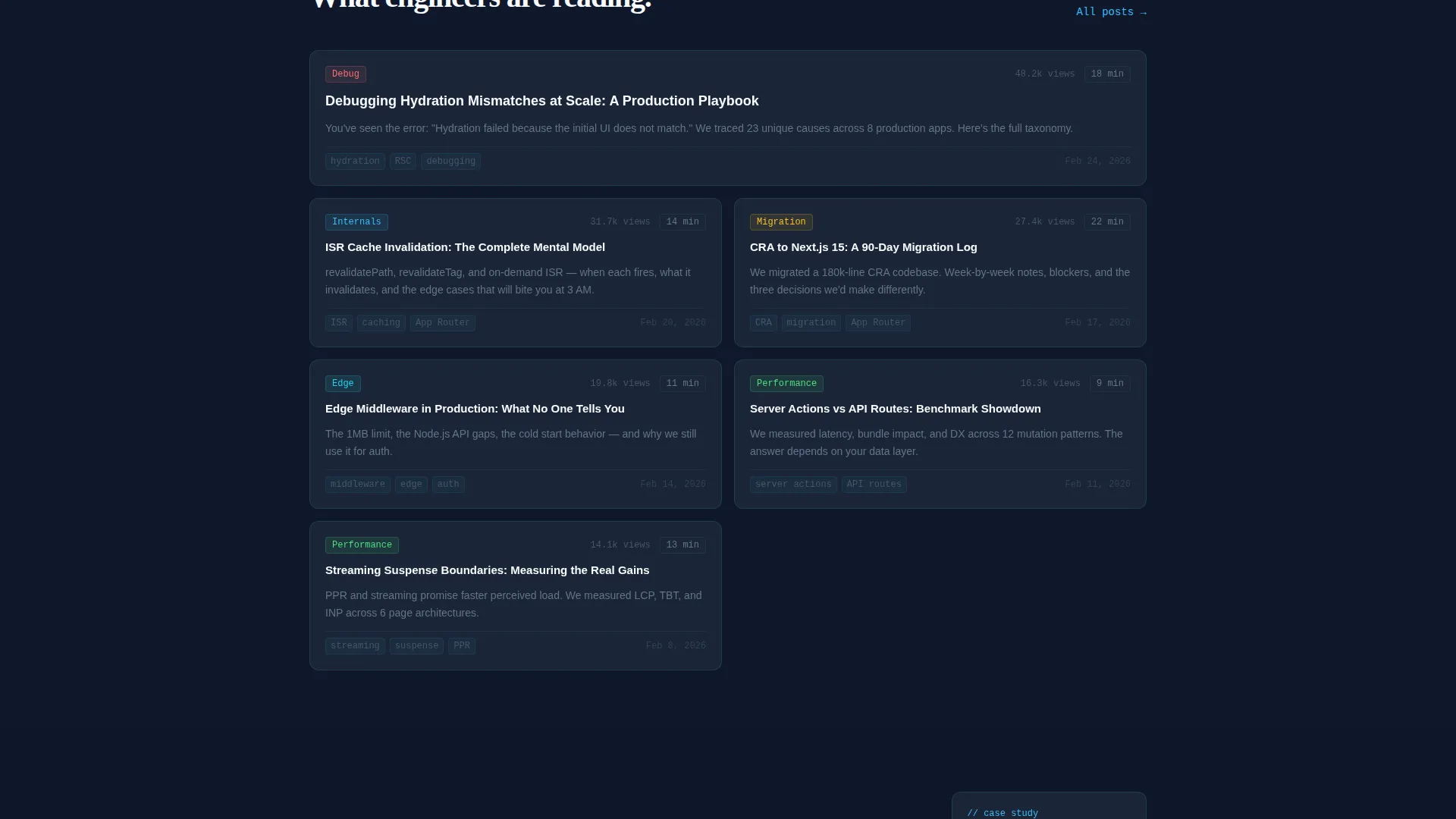The image size is (1456, 819).
Task: Click the 14.1k views count
Action: tap(620, 545)
